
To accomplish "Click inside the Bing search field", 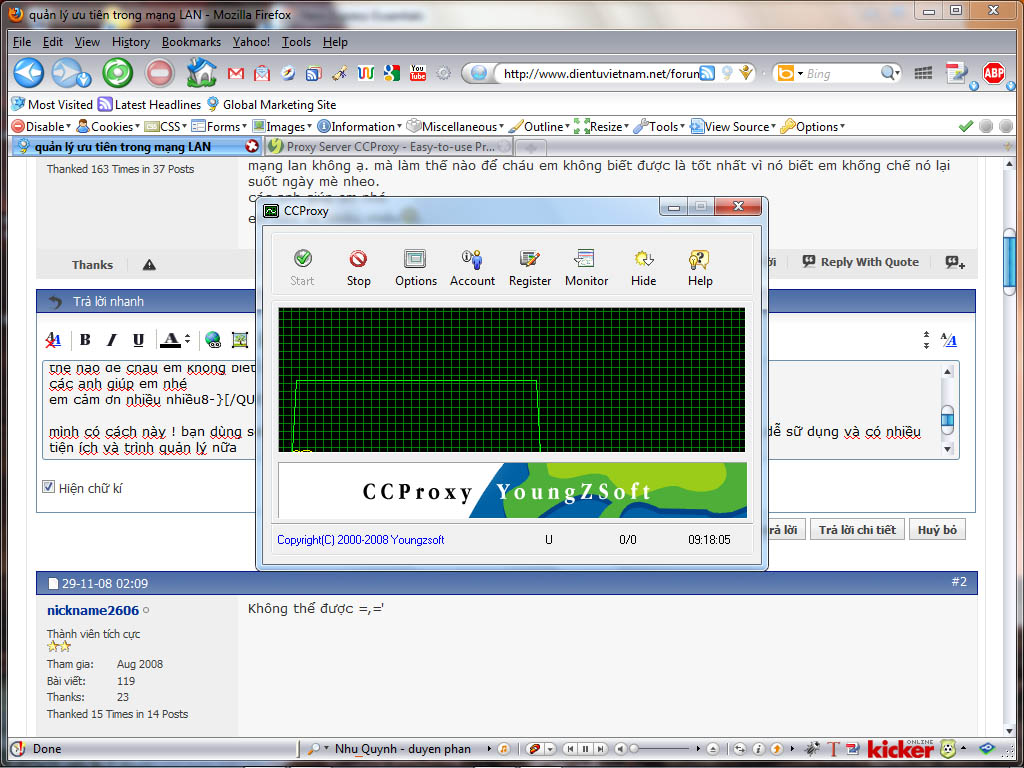I will coord(840,73).
